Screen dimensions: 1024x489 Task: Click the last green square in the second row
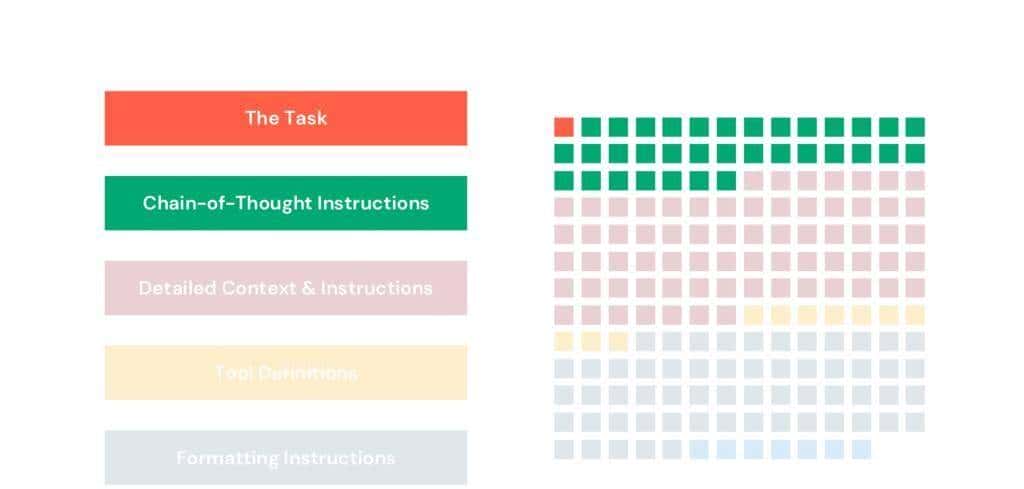pos(915,154)
